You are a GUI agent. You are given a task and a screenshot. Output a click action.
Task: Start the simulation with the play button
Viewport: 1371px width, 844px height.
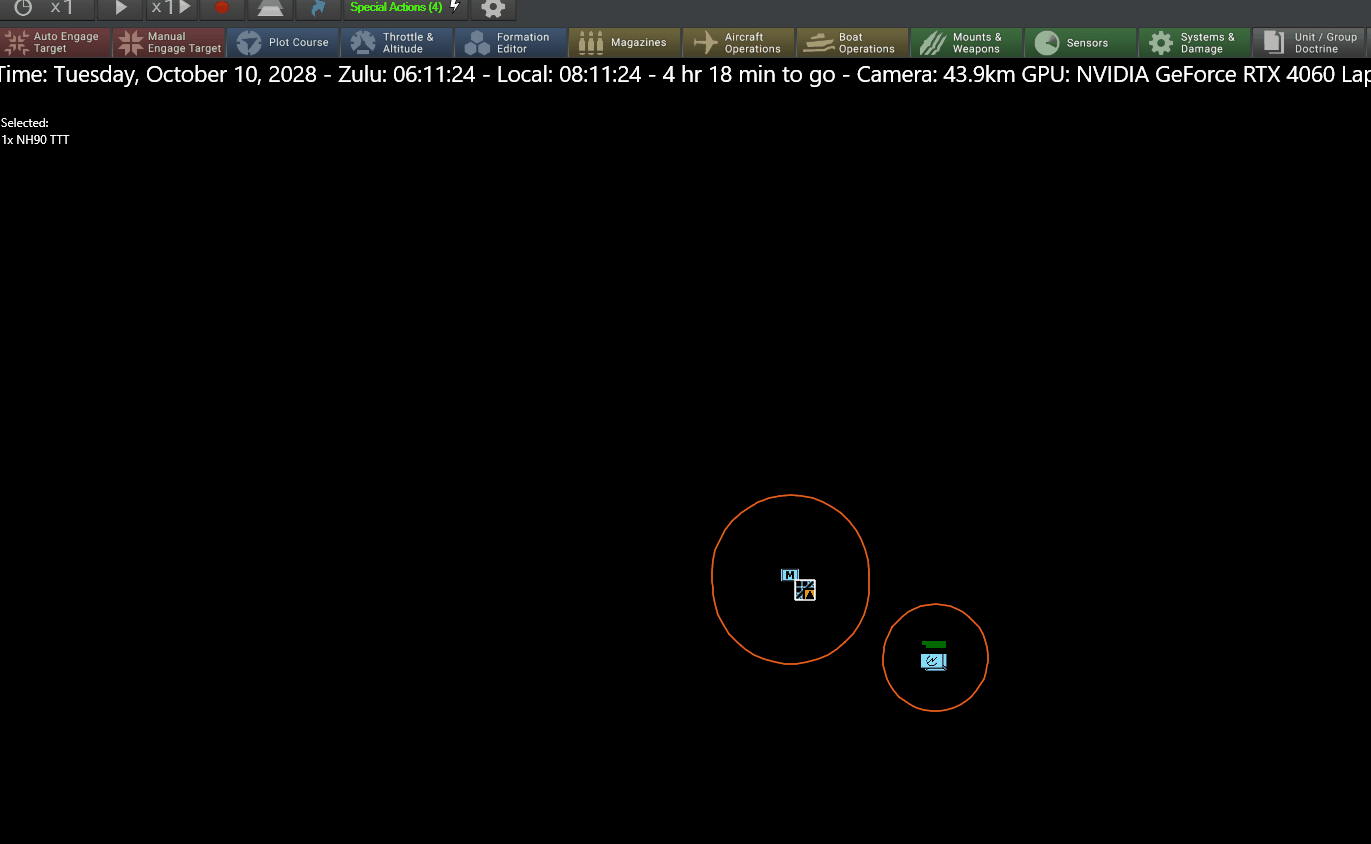click(x=121, y=8)
